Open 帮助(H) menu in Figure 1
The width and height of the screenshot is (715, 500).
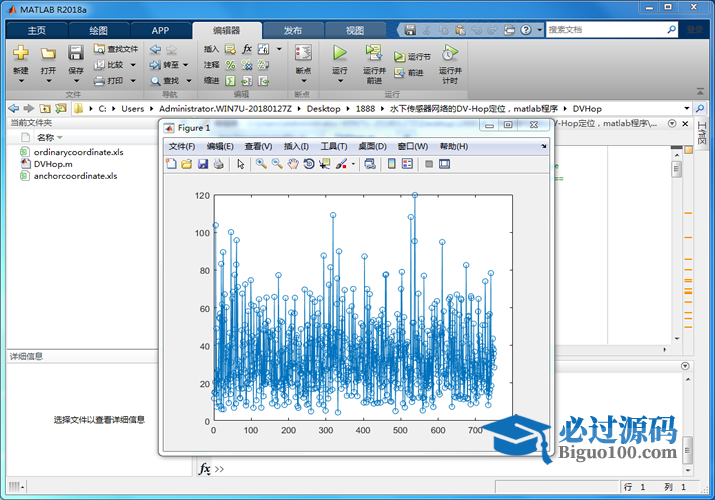(454, 146)
